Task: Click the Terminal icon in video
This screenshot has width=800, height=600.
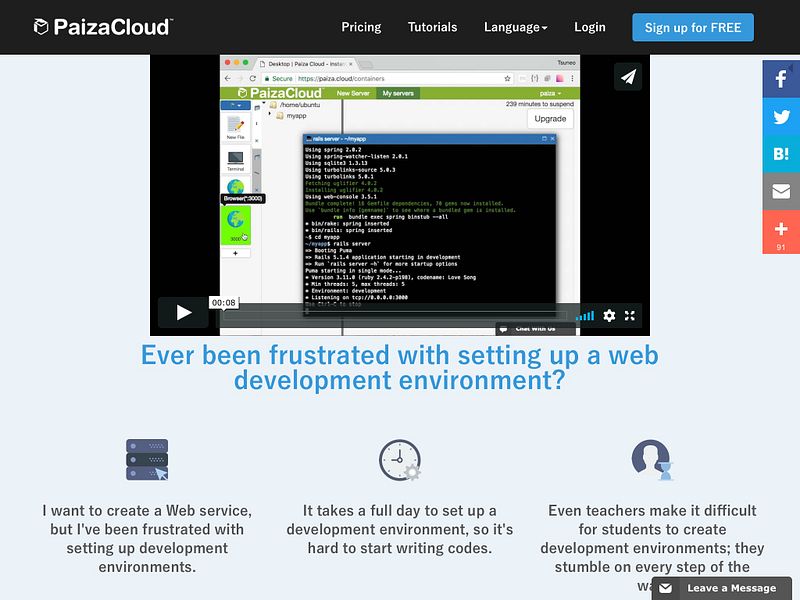Action: (235, 161)
